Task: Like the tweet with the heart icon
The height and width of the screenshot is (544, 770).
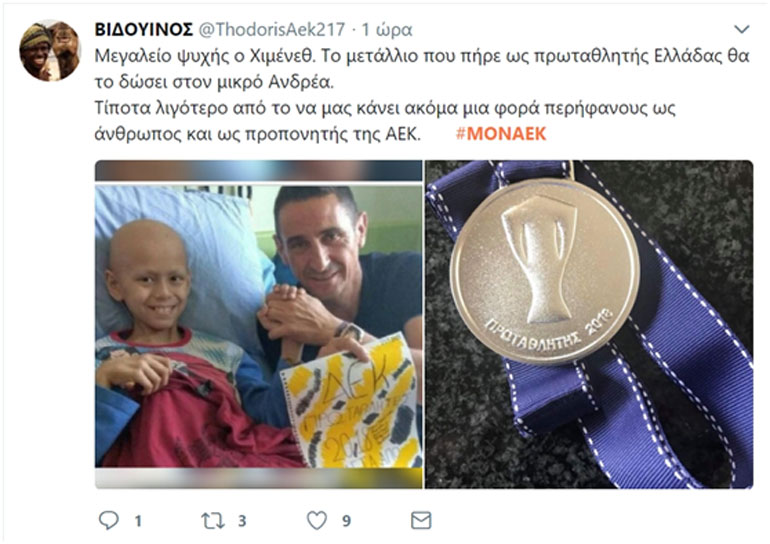Action: [317, 520]
